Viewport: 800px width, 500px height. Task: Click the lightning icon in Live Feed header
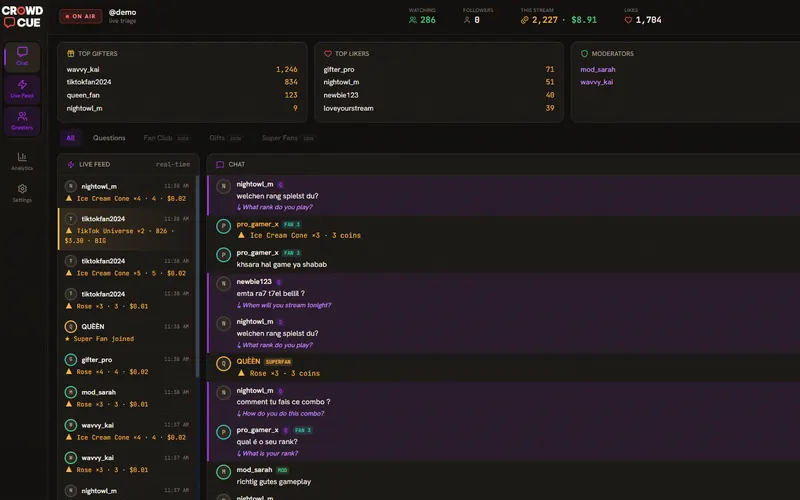tap(71, 164)
